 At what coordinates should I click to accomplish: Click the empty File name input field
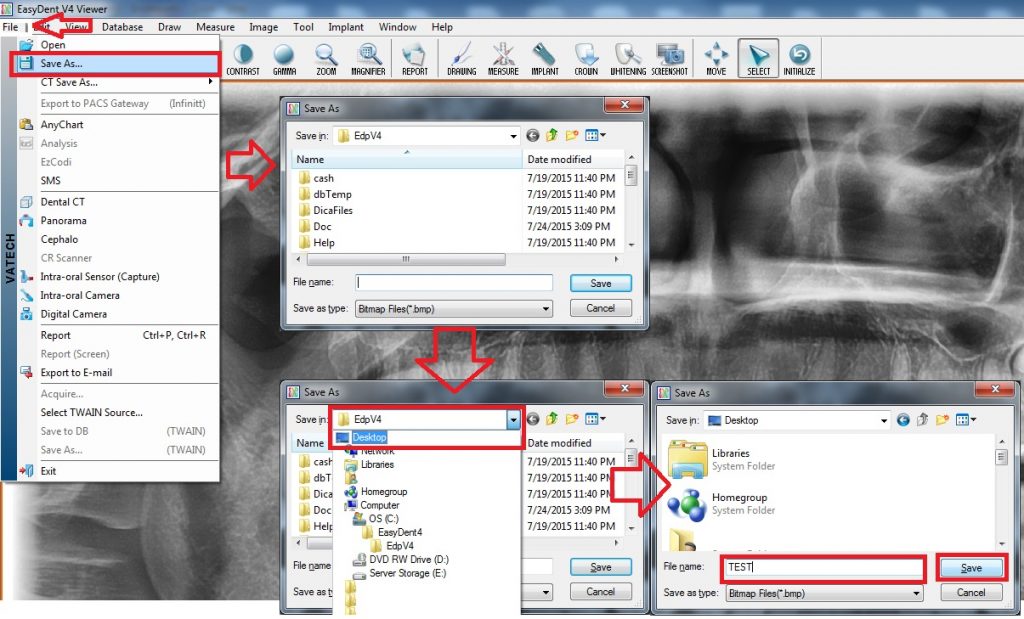coord(454,282)
